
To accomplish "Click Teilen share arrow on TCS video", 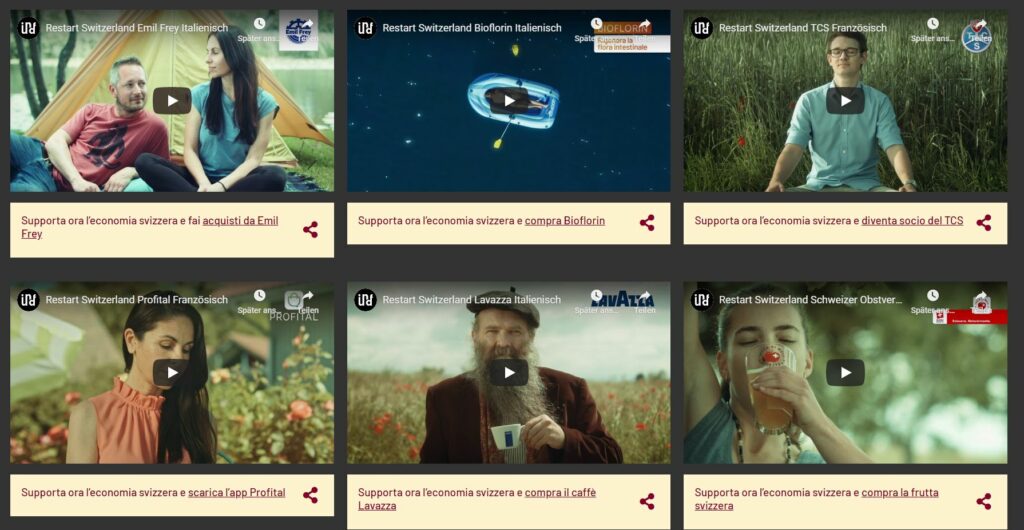I will point(981,23).
